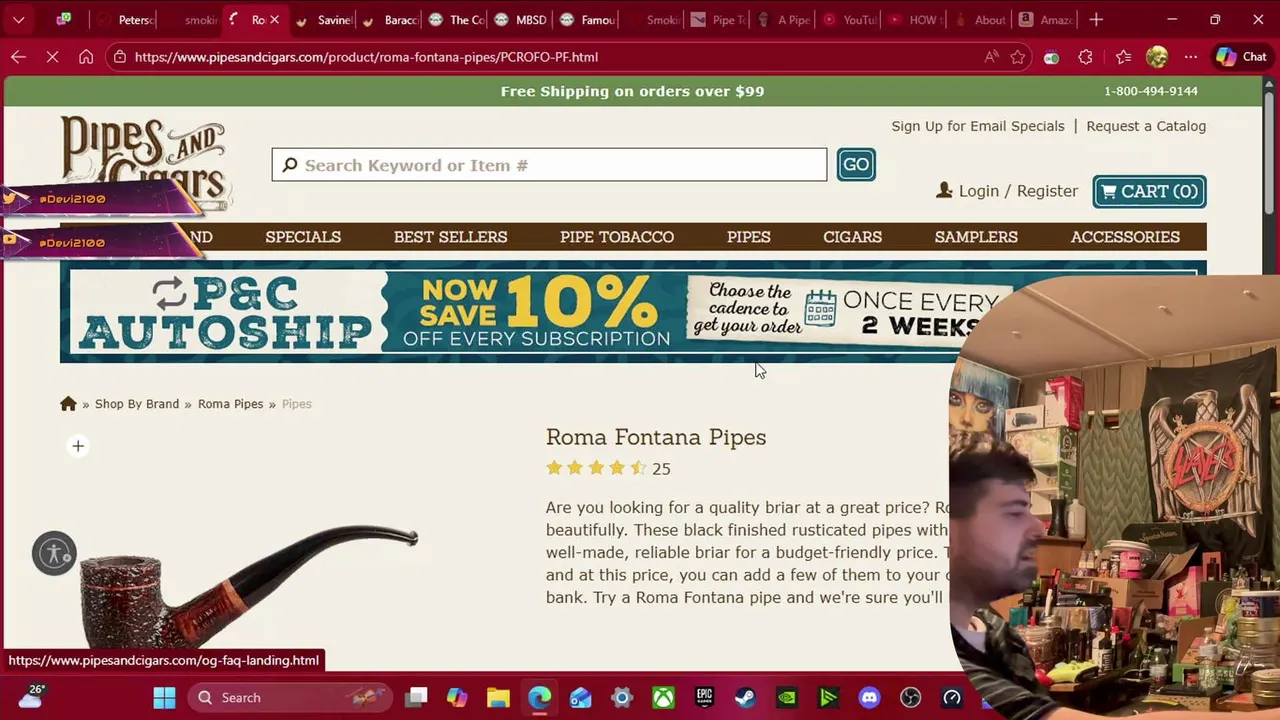1280x720 pixels.
Task: Click Shop By Brand breadcrumb
Action: tap(137, 404)
